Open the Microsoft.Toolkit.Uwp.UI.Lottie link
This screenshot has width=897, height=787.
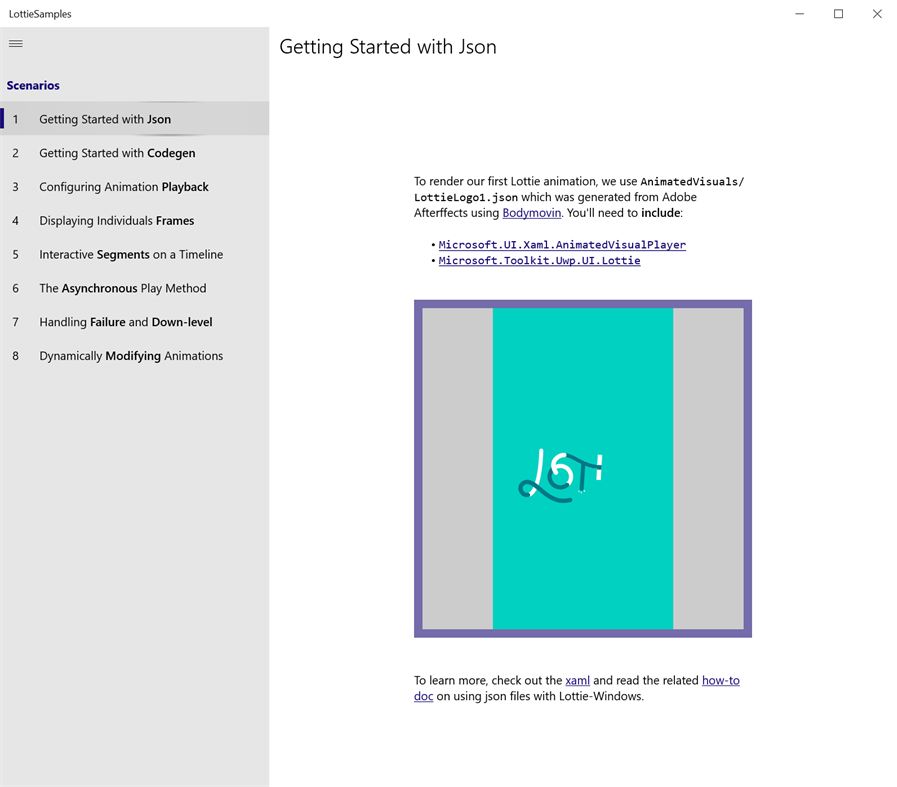click(x=539, y=260)
